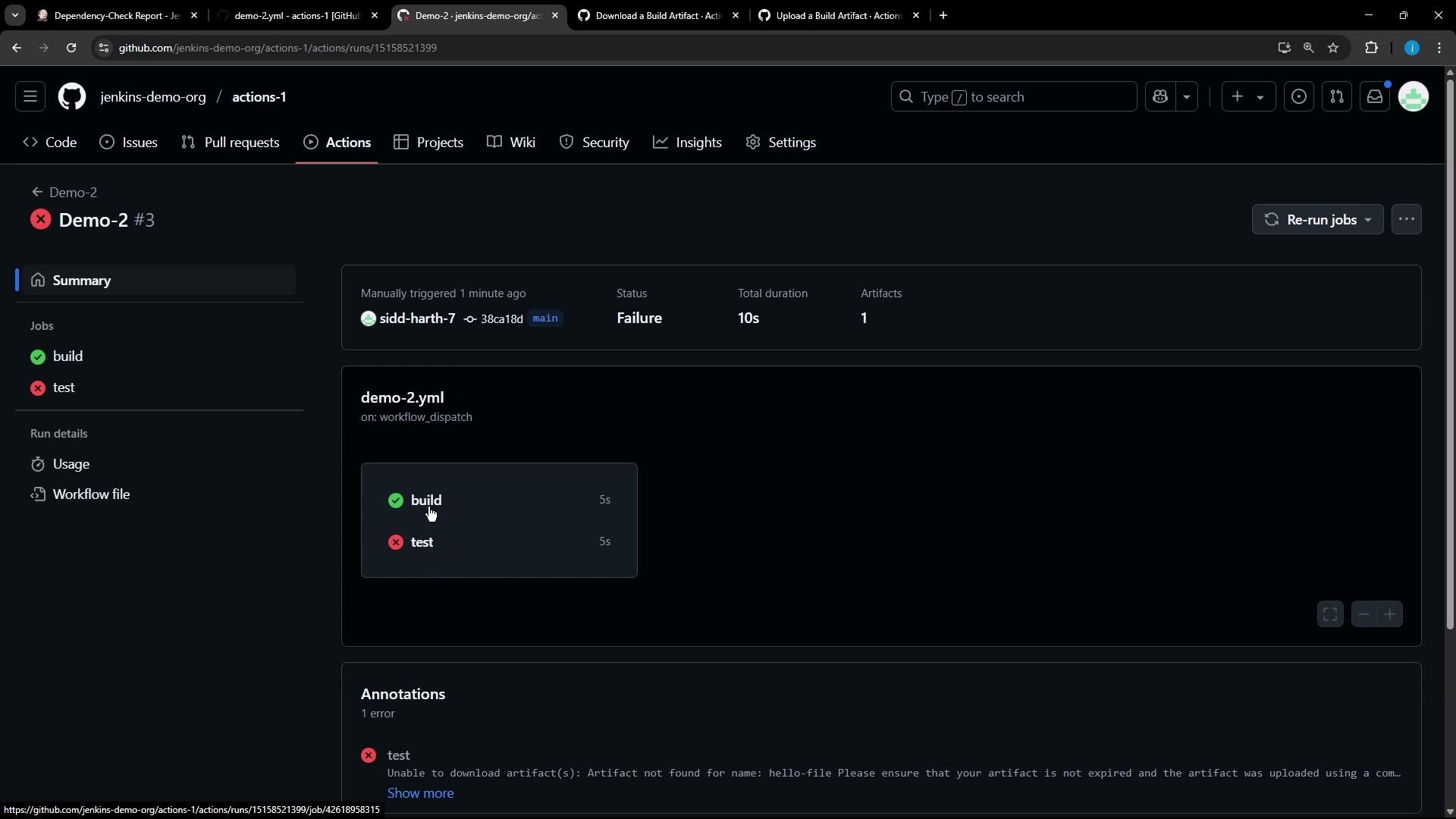Viewport: 1456px width, 819px height.
Task: Zoom in the workflow graph
Action: (x=1390, y=614)
